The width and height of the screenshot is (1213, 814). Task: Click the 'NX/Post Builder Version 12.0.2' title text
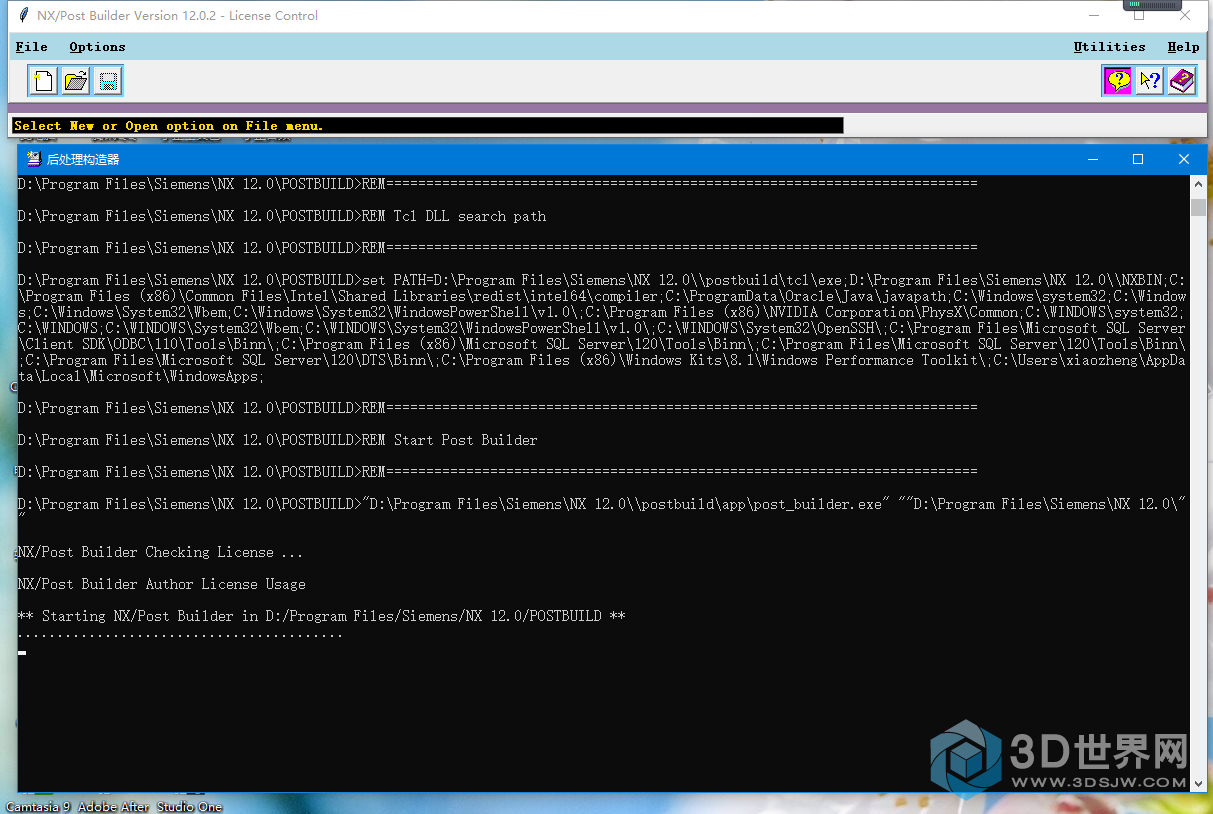point(178,16)
